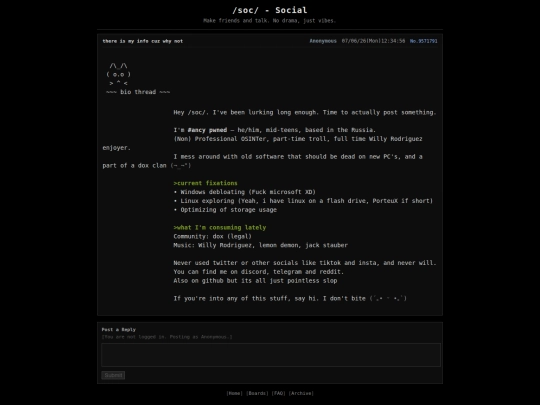Click the ASCII cat face art
This screenshot has width=540, height=405.
coord(118,74)
